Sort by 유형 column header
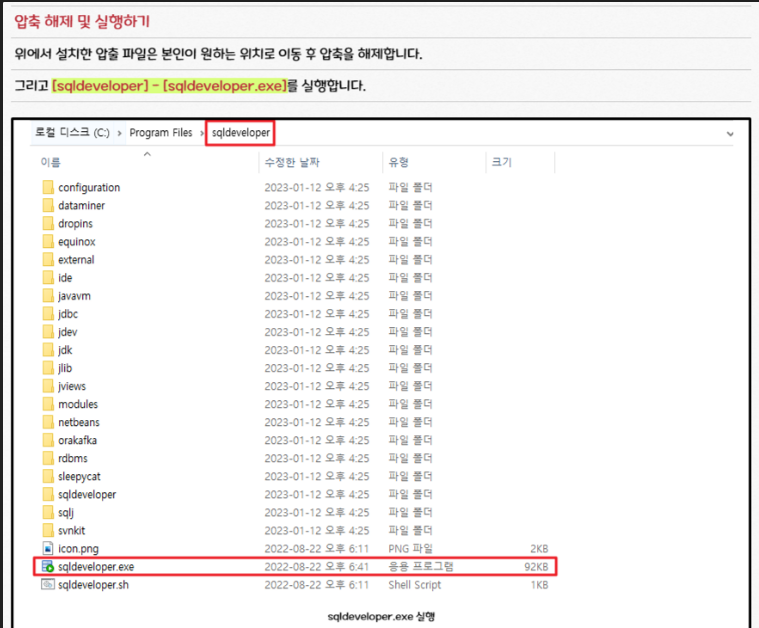Screen dimensions: 759x628 (x=398, y=162)
